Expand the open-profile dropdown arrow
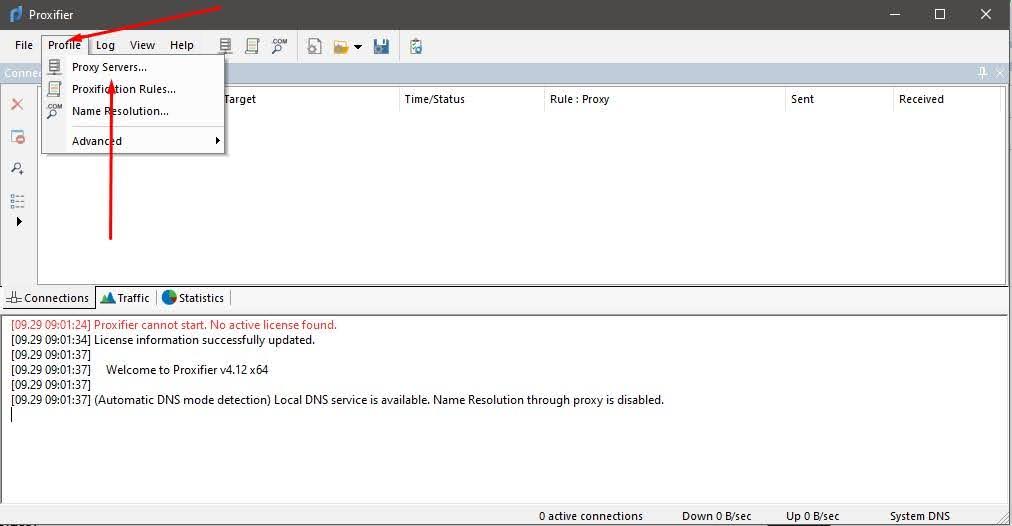The width and height of the screenshot is (1012, 526). pyautogui.click(x=358, y=46)
